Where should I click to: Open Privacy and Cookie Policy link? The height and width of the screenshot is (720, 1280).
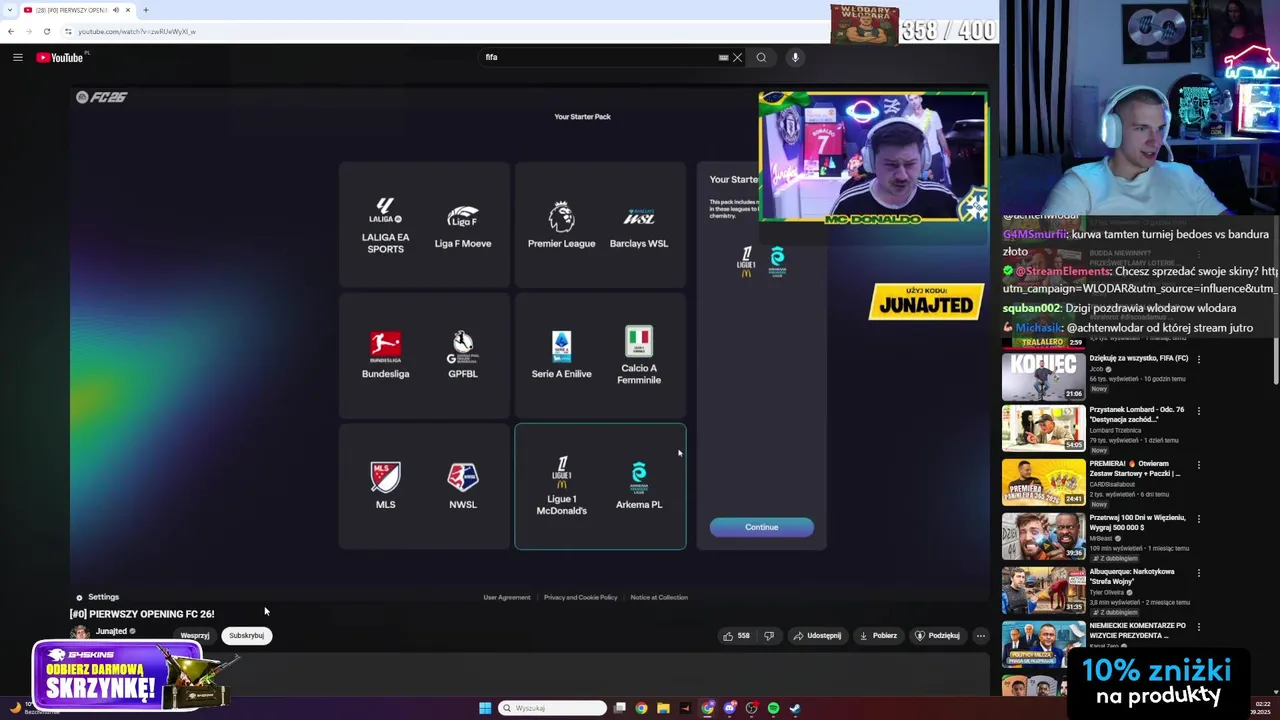point(580,597)
